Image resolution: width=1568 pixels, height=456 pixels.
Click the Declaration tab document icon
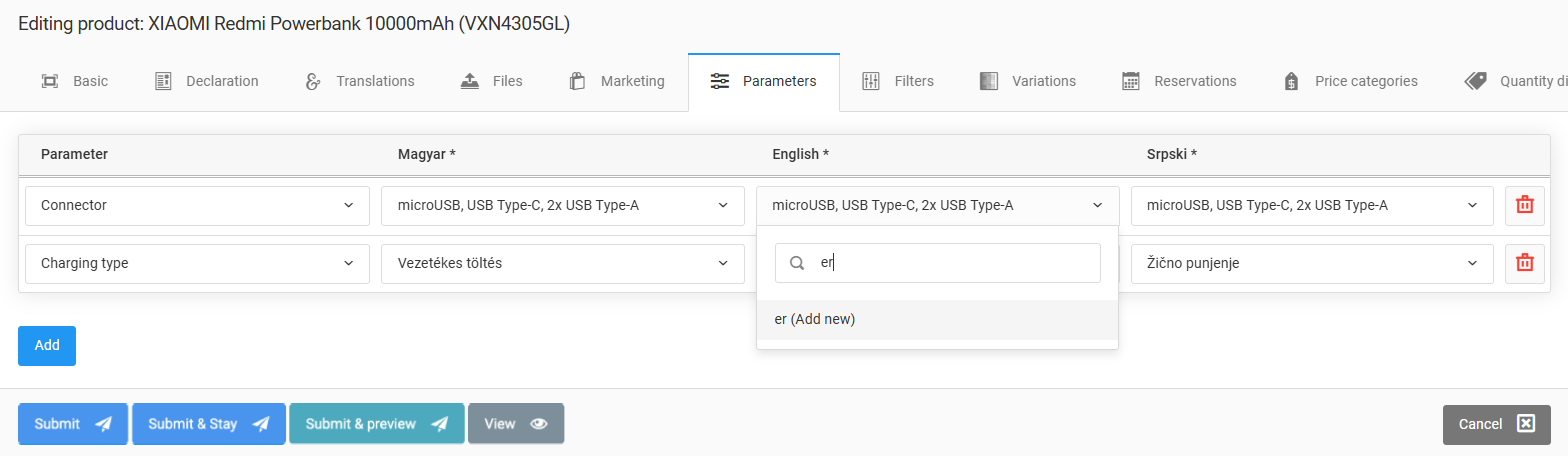tap(163, 81)
